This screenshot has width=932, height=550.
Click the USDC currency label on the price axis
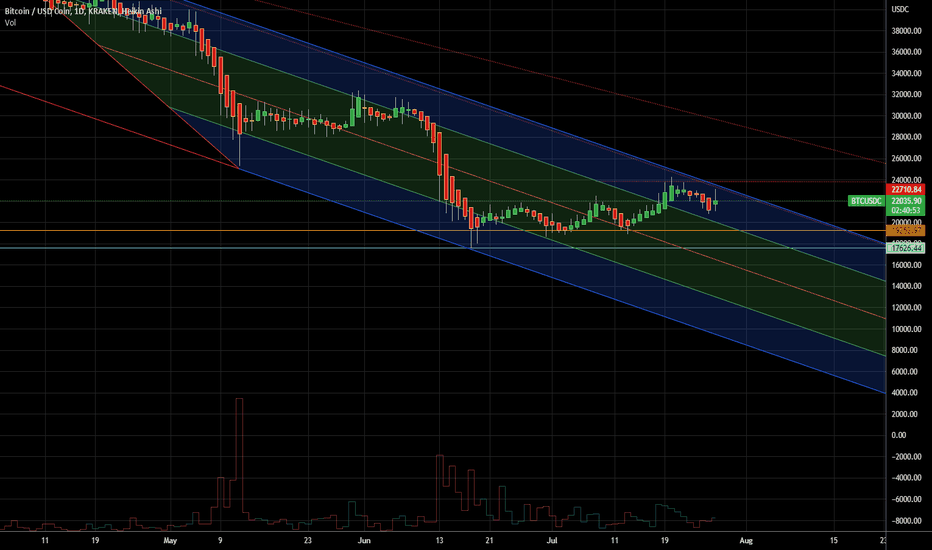coord(900,9)
